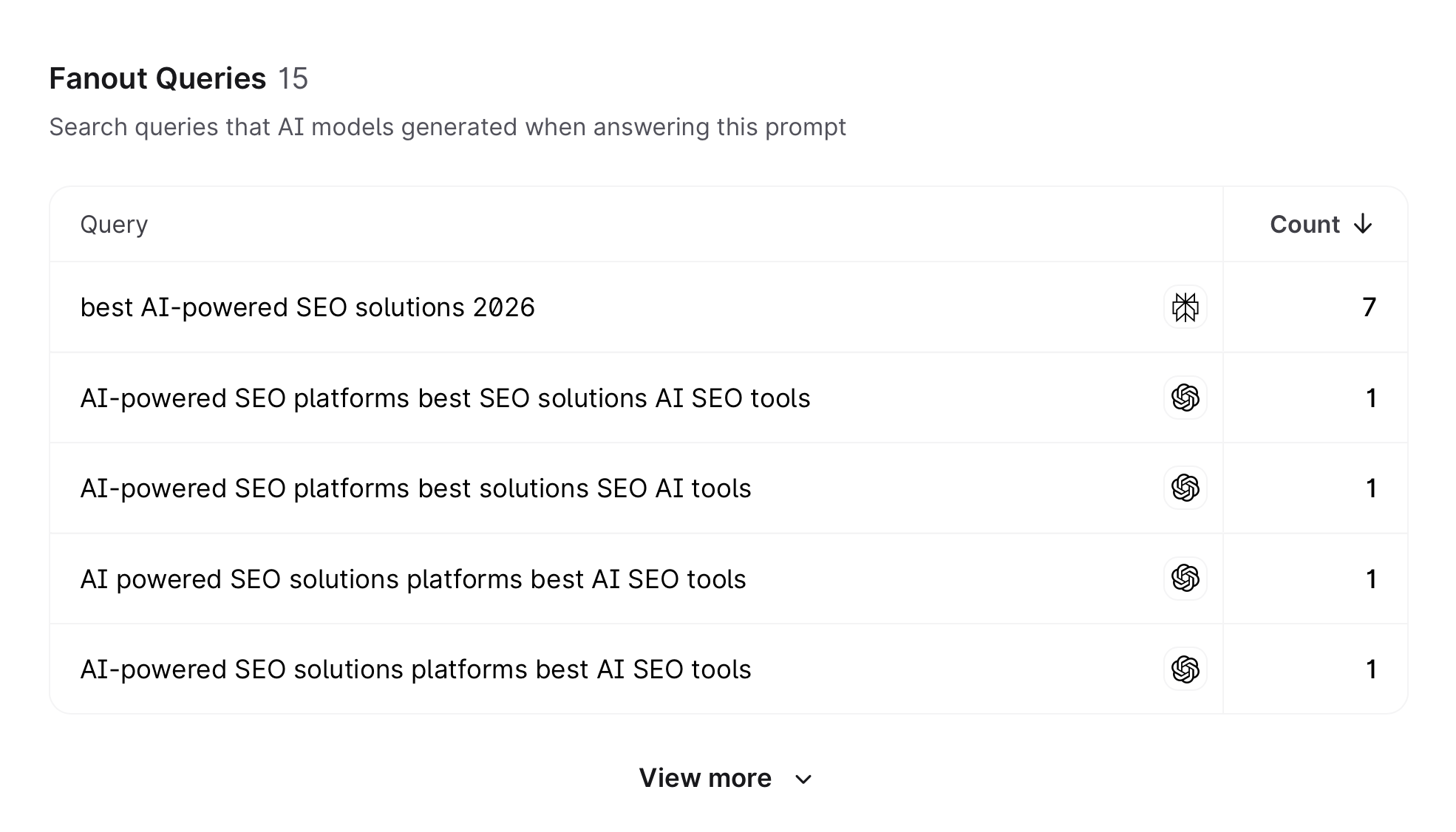Open query 'AI-powered SEO platforms best SEO solutions AI SEO tools'
This screenshot has height=832, width=1456.
click(x=445, y=398)
